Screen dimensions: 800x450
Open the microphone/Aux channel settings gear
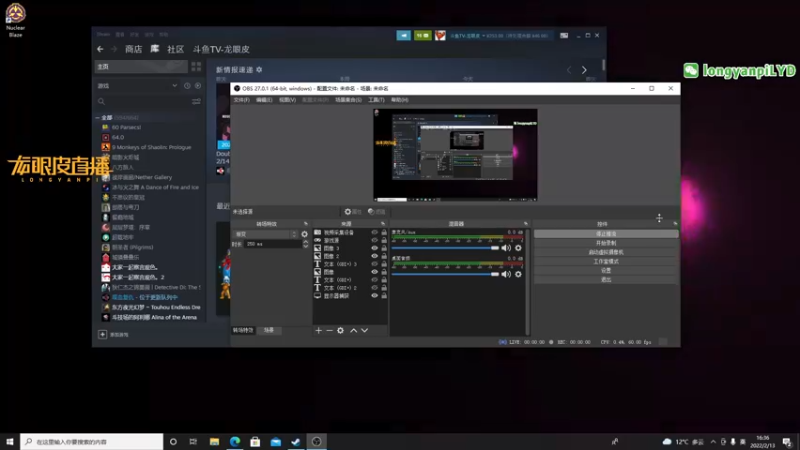[x=518, y=248]
